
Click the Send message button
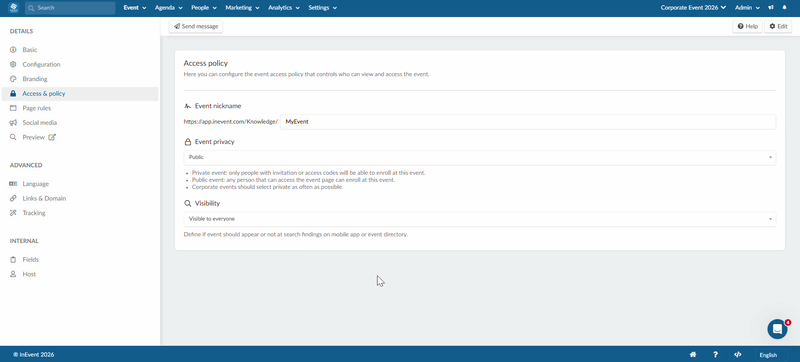tap(196, 27)
